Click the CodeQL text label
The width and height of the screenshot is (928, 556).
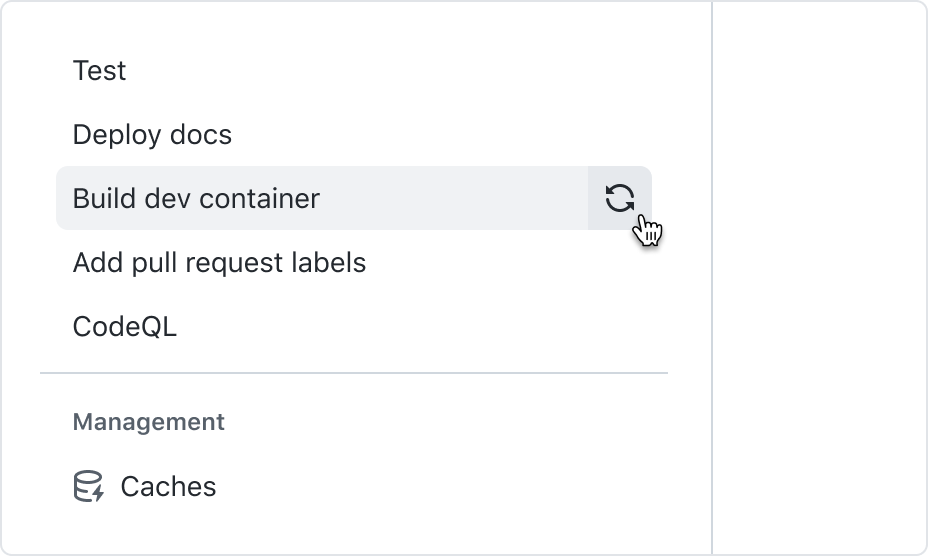pyautogui.click(x=125, y=326)
